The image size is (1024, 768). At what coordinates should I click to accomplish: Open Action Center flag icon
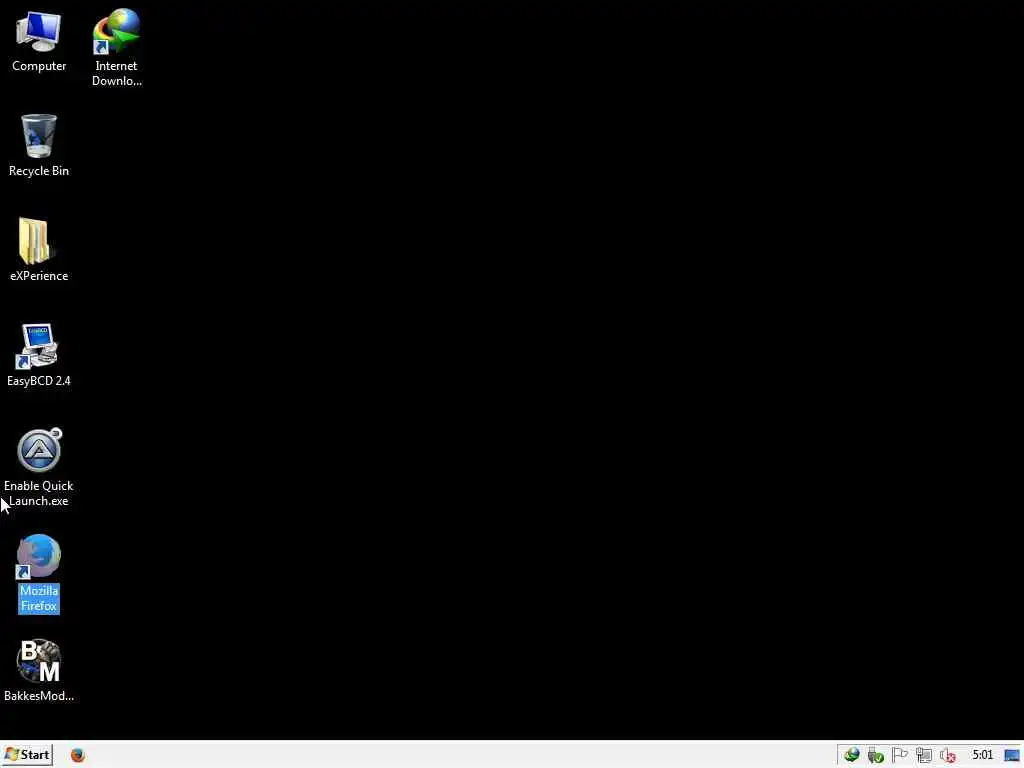(899, 756)
